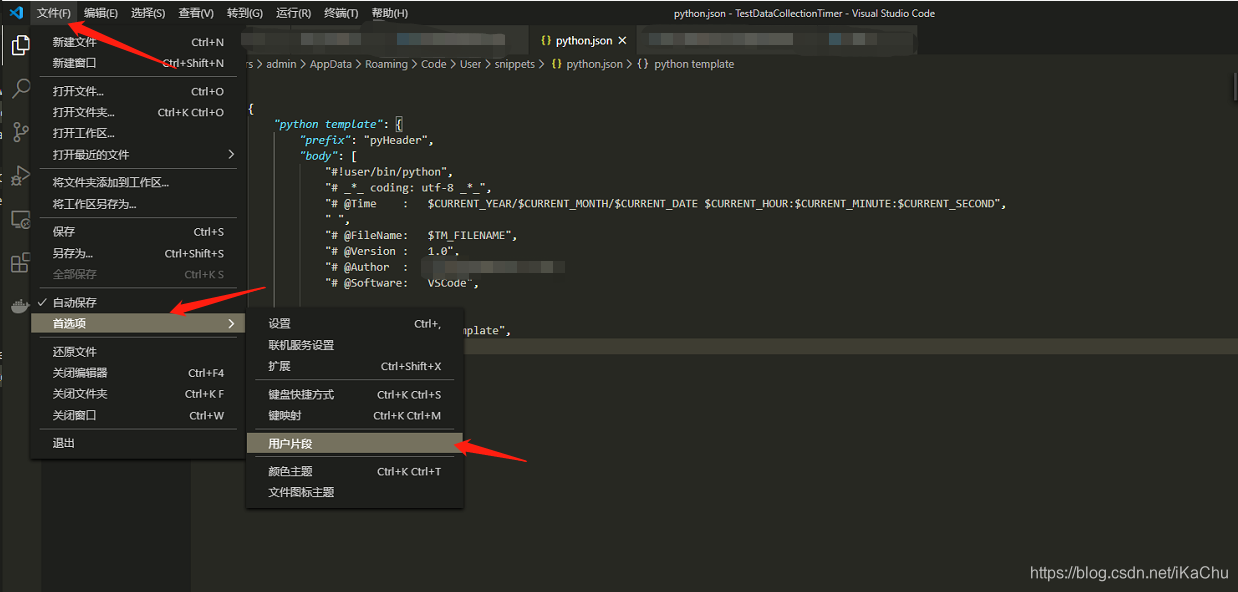Viewport: 1238px width, 592px height.
Task: Open the Docker activity bar icon
Action: coord(20,306)
